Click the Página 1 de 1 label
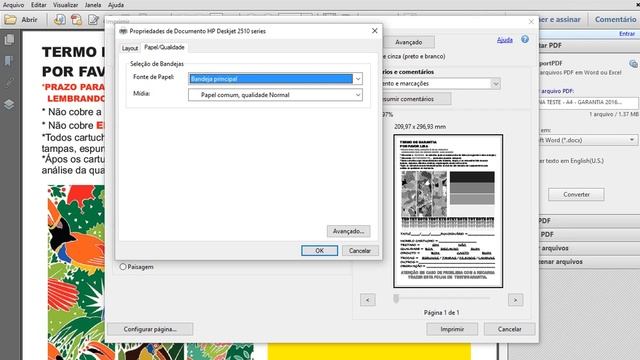 [x=441, y=313]
